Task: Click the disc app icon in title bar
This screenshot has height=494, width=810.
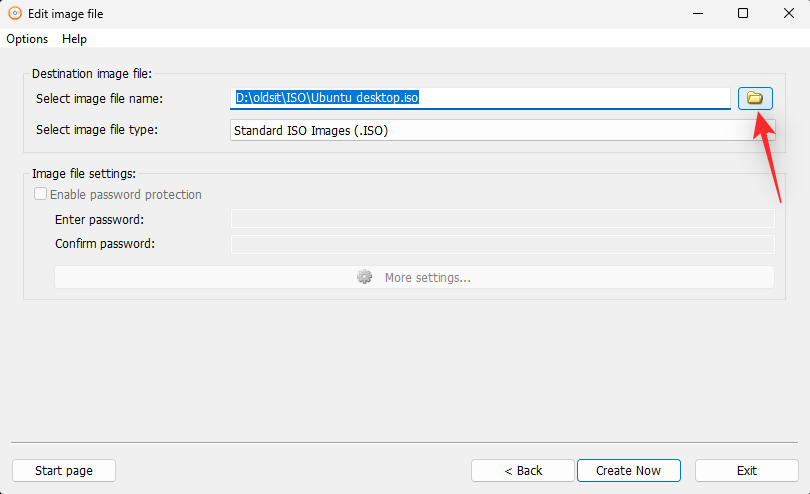Action: point(15,13)
